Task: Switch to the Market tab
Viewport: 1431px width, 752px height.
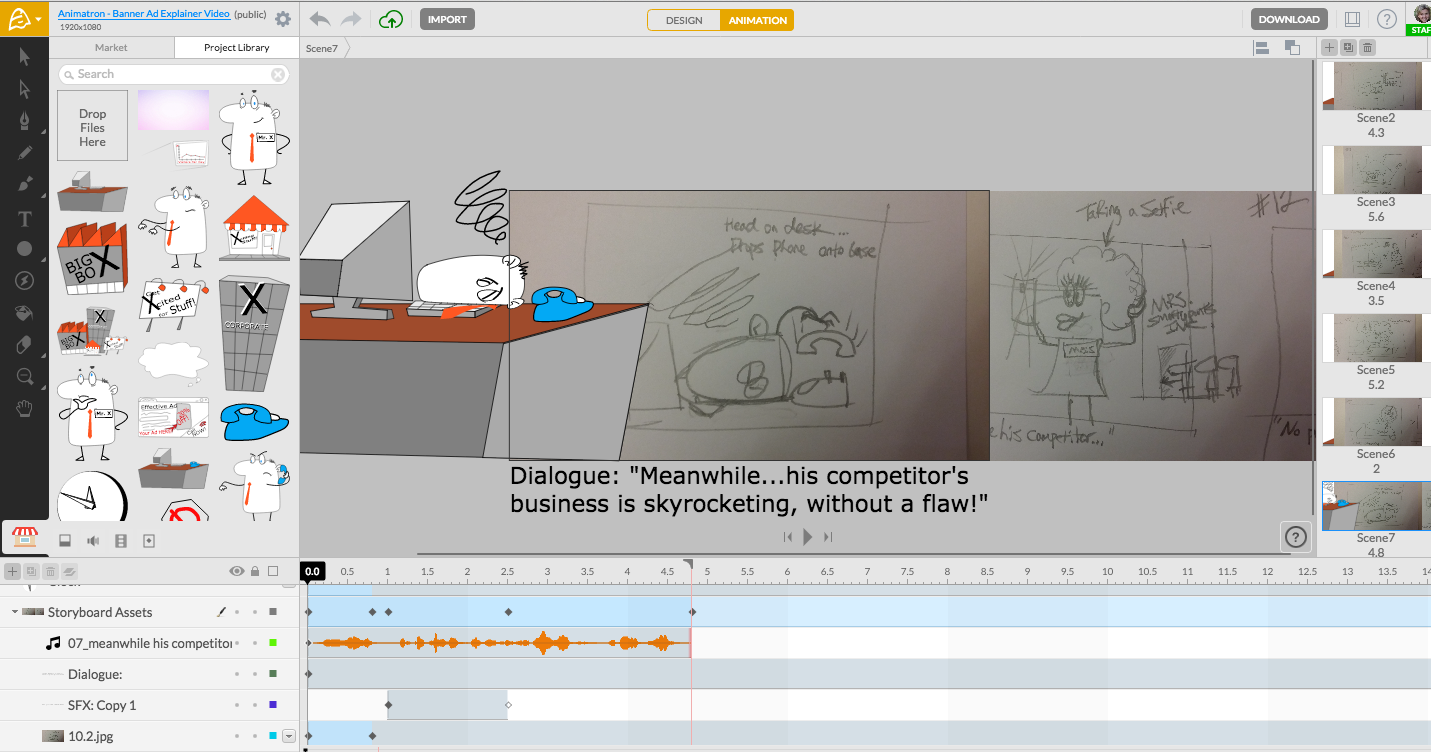Action: [111, 47]
